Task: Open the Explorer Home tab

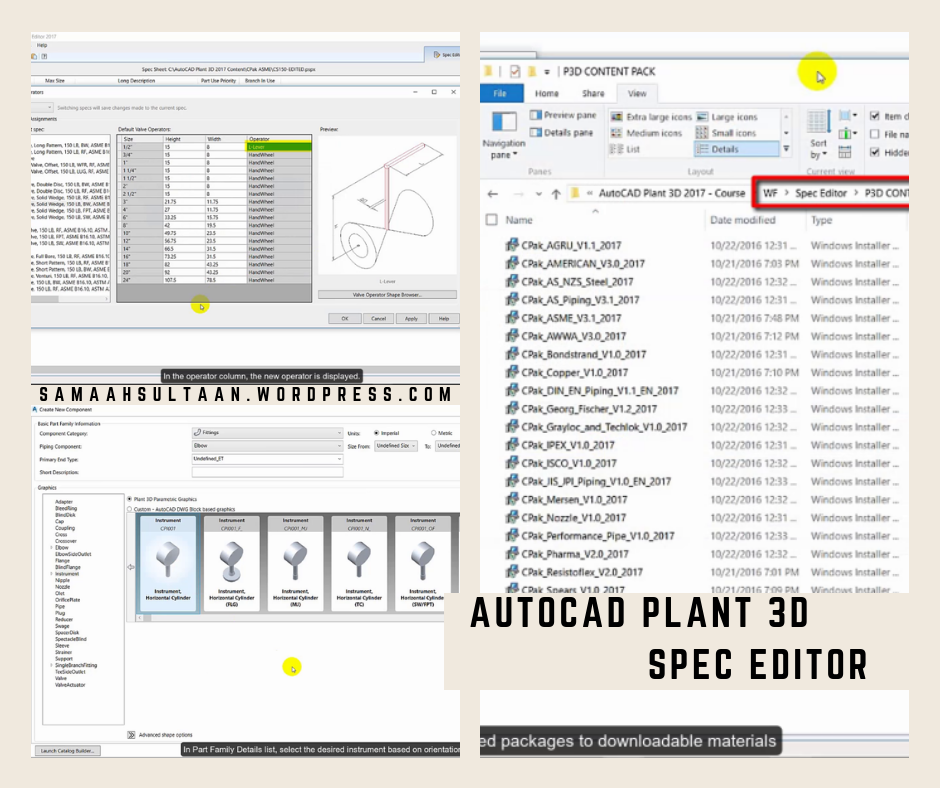Action: click(547, 94)
